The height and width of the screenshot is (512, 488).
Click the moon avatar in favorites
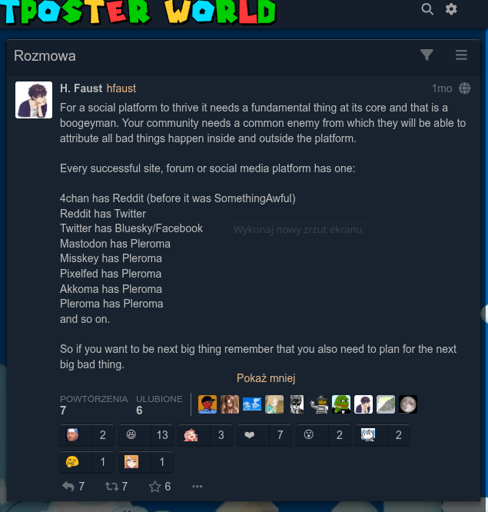coord(408,404)
